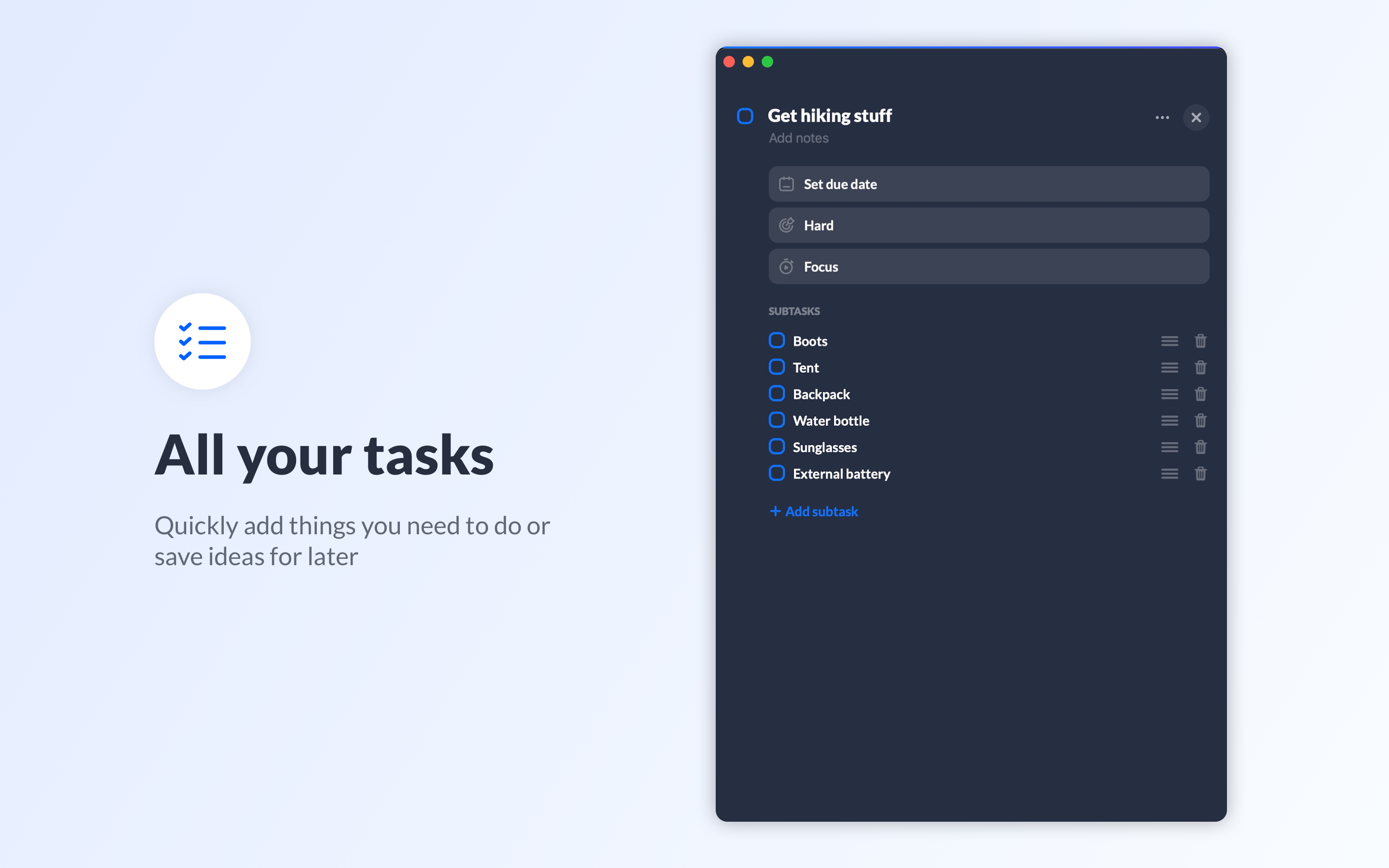Click reorder handle for Water bottle
Viewport: 1389px width, 868px height.
[1169, 421]
